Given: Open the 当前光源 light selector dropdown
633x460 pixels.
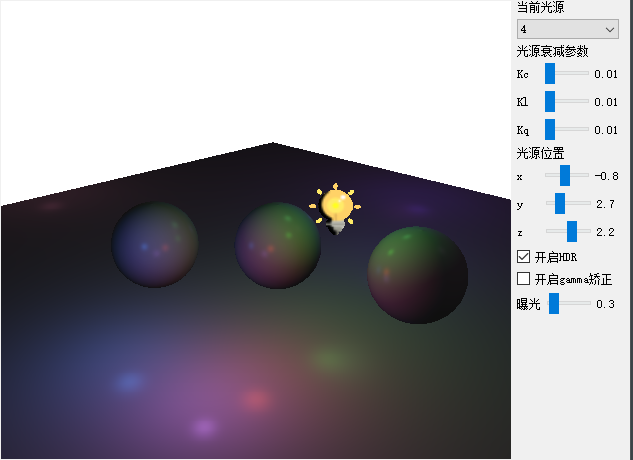Looking at the screenshot, I should coord(568,29).
